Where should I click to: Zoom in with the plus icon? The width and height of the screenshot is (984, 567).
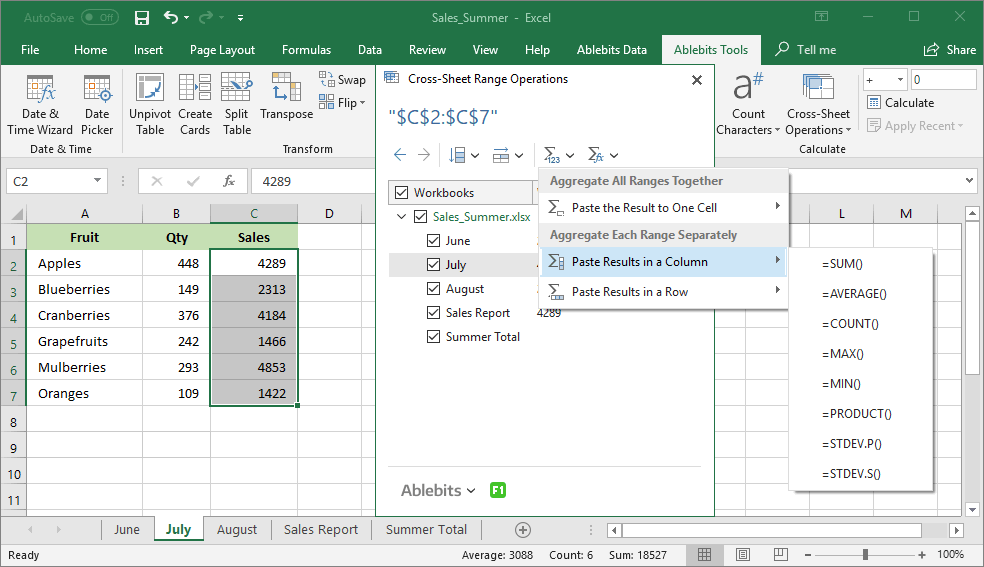coord(921,554)
